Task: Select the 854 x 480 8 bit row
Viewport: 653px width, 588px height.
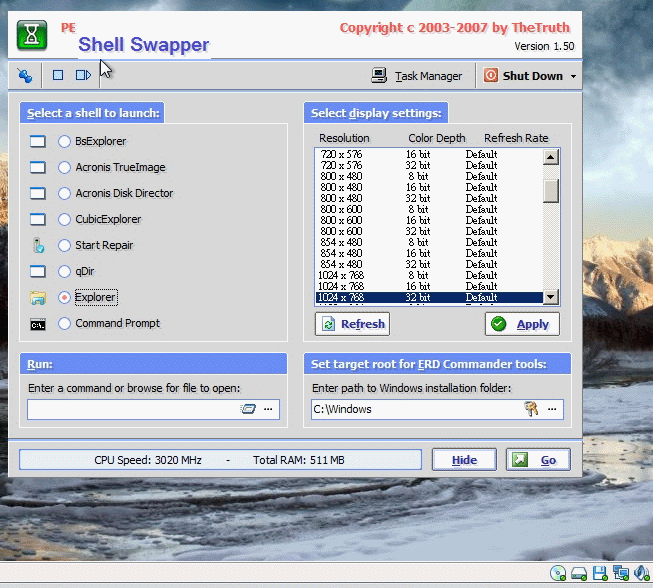Action: pos(429,242)
